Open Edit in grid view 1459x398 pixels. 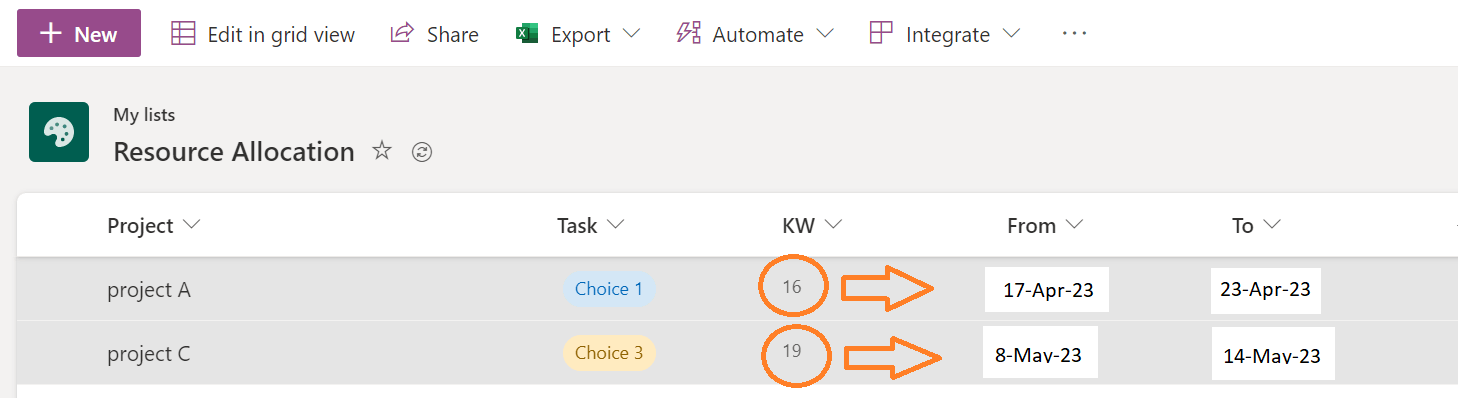pyautogui.click(x=263, y=34)
